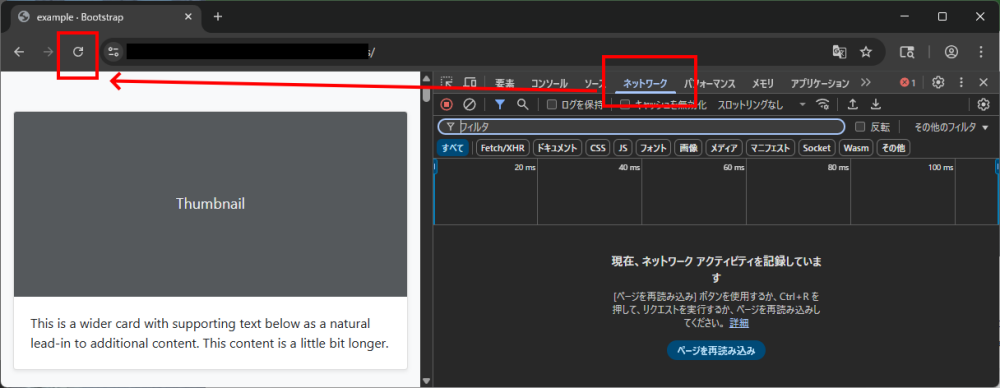Switch to the コンソール tab
This screenshot has width=1000, height=388.
(x=549, y=84)
